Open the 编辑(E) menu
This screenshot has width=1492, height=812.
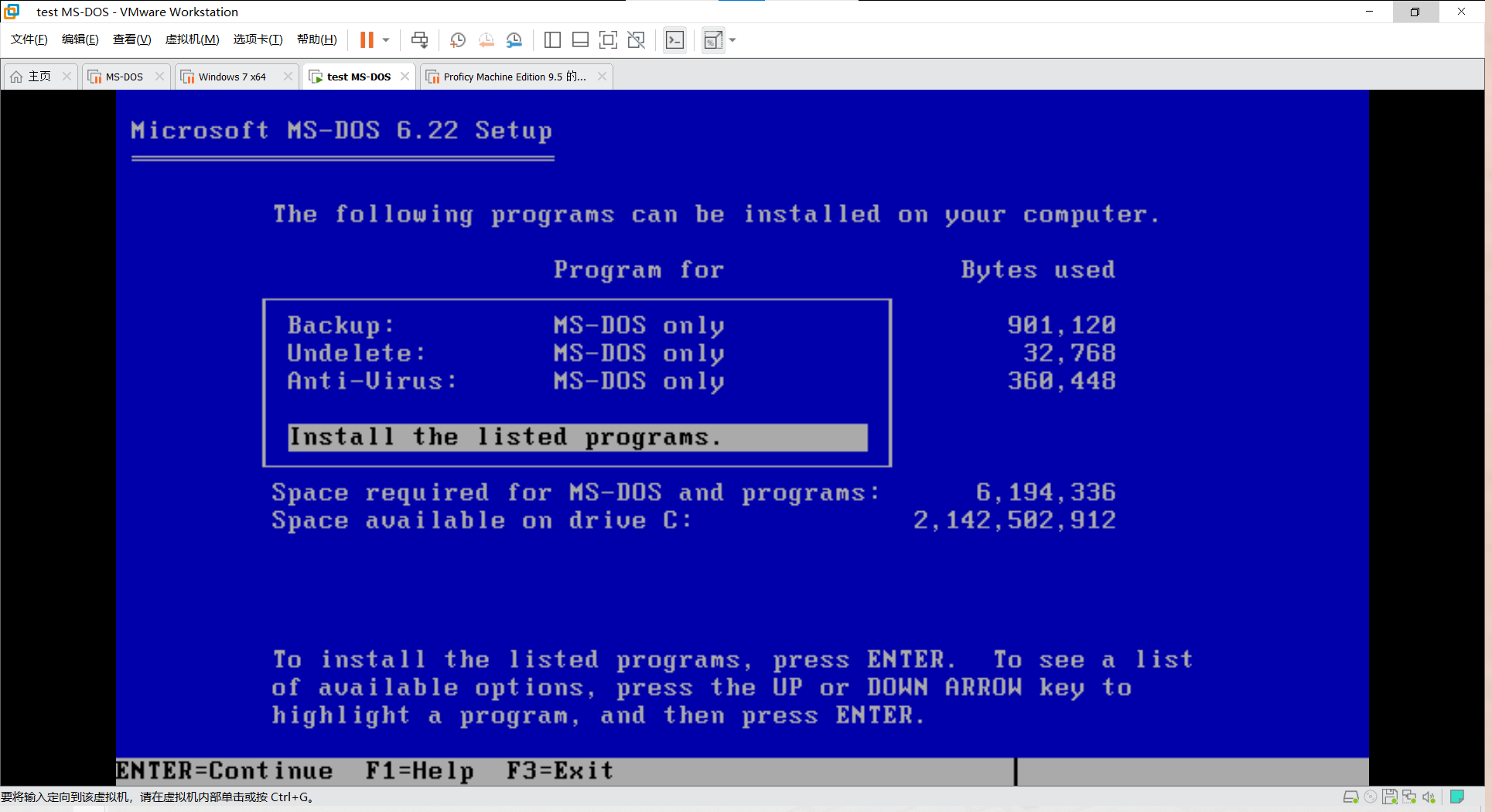[x=80, y=39]
